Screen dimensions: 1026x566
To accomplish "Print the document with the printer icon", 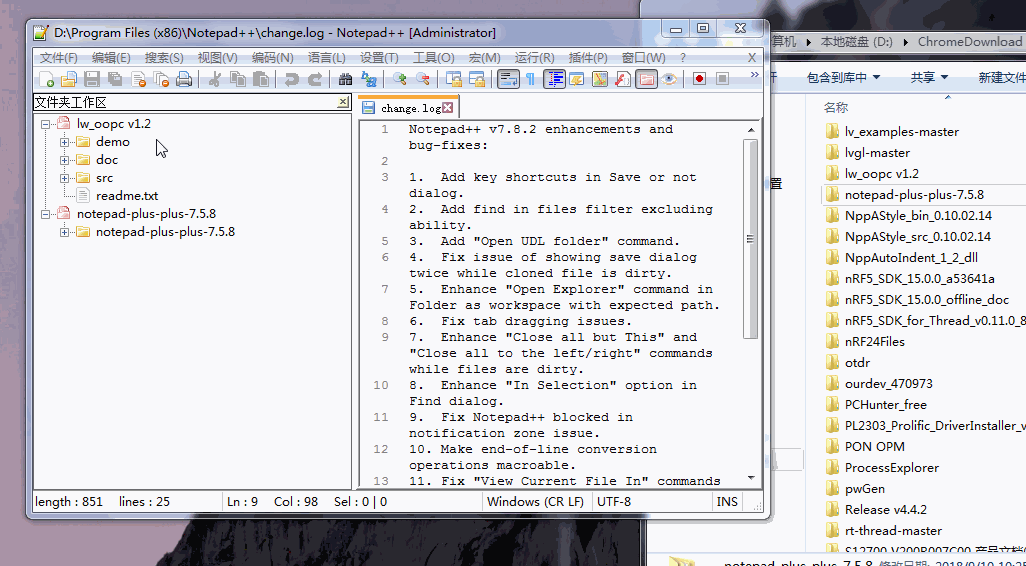I will pos(184,79).
